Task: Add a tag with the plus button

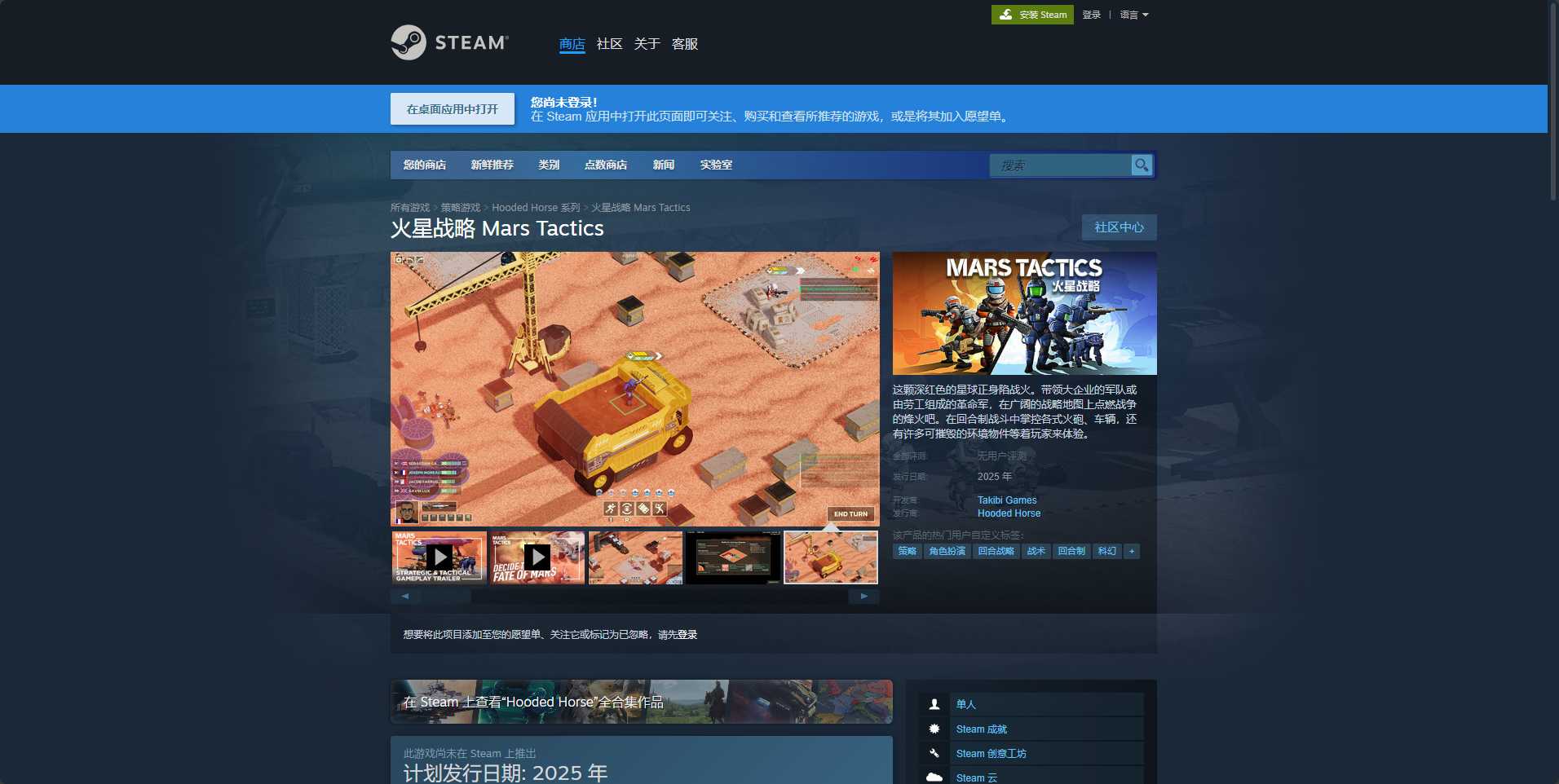Action: point(1131,552)
